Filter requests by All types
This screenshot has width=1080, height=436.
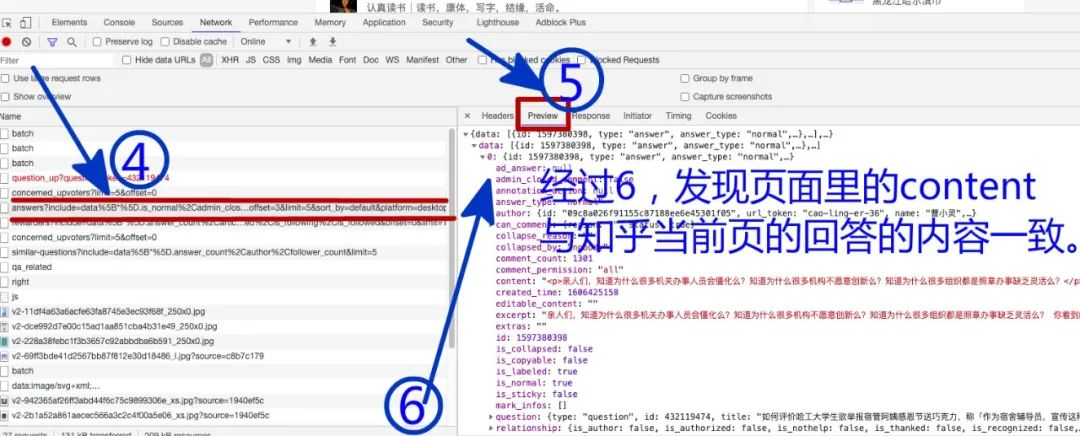(x=206, y=60)
